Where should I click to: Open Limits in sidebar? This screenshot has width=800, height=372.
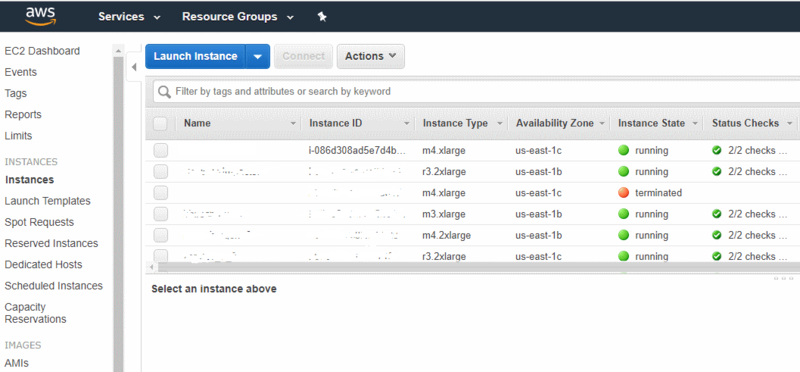(x=18, y=136)
